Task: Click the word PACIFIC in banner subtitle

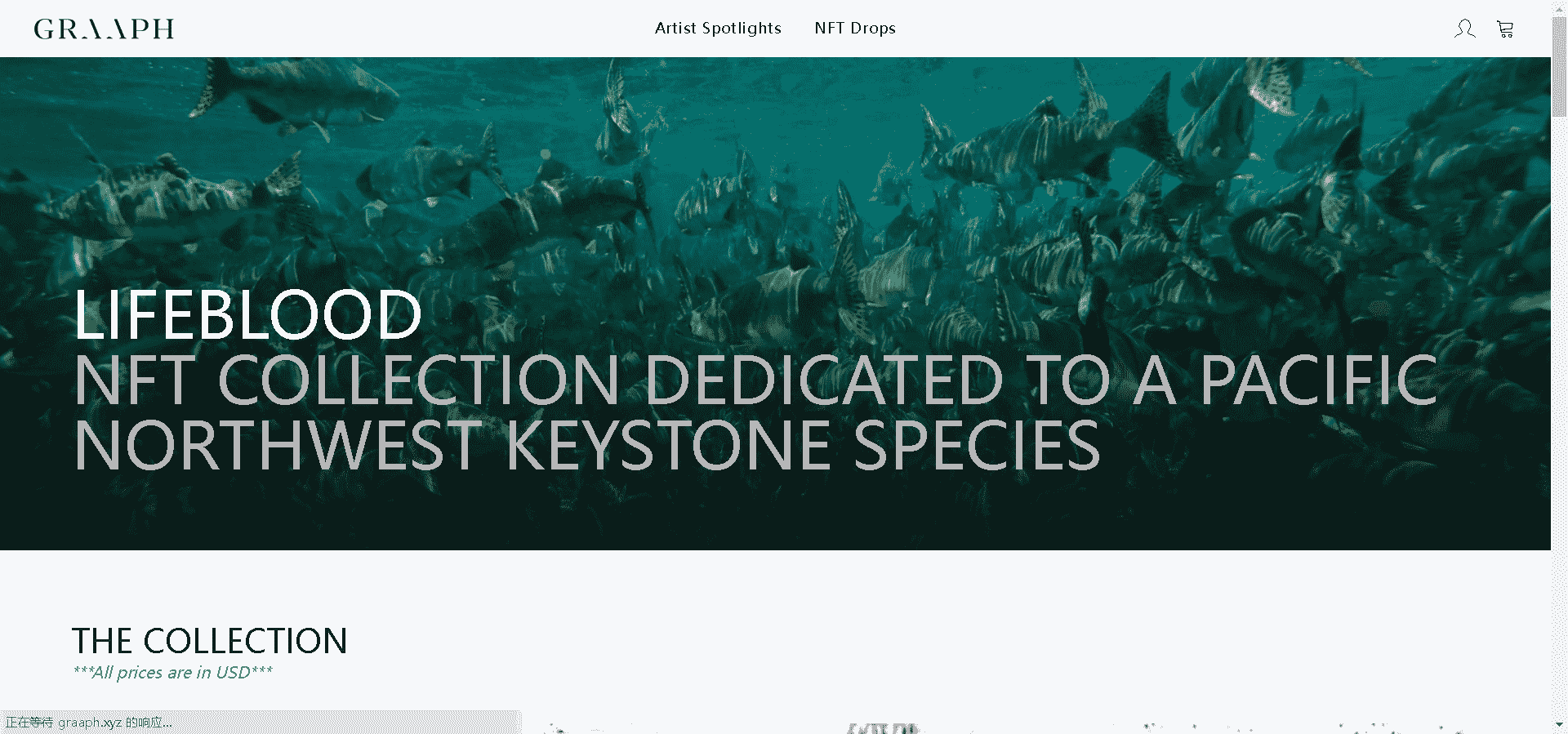Action: click(1317, 380)
